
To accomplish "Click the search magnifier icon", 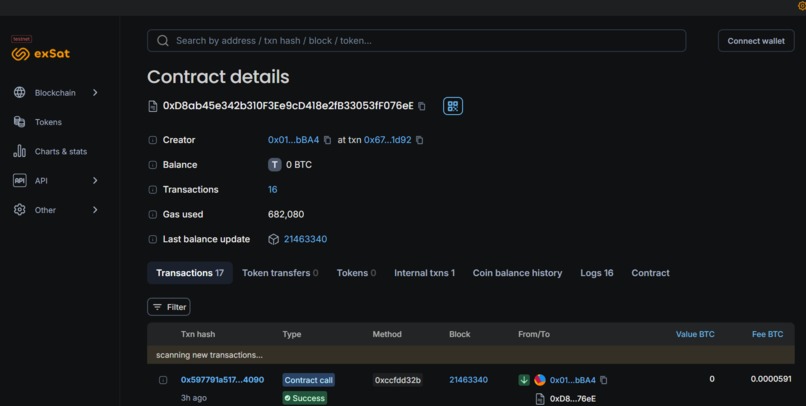I will coord(163,41).
